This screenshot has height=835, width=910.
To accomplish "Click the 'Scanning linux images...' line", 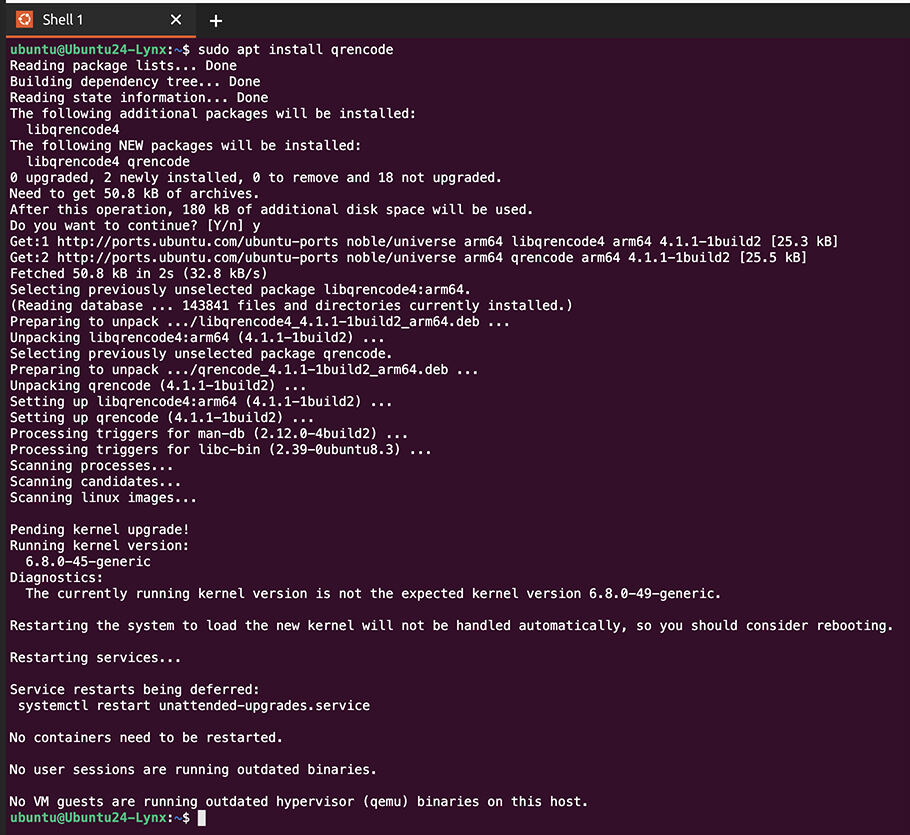I will (103, 498).
